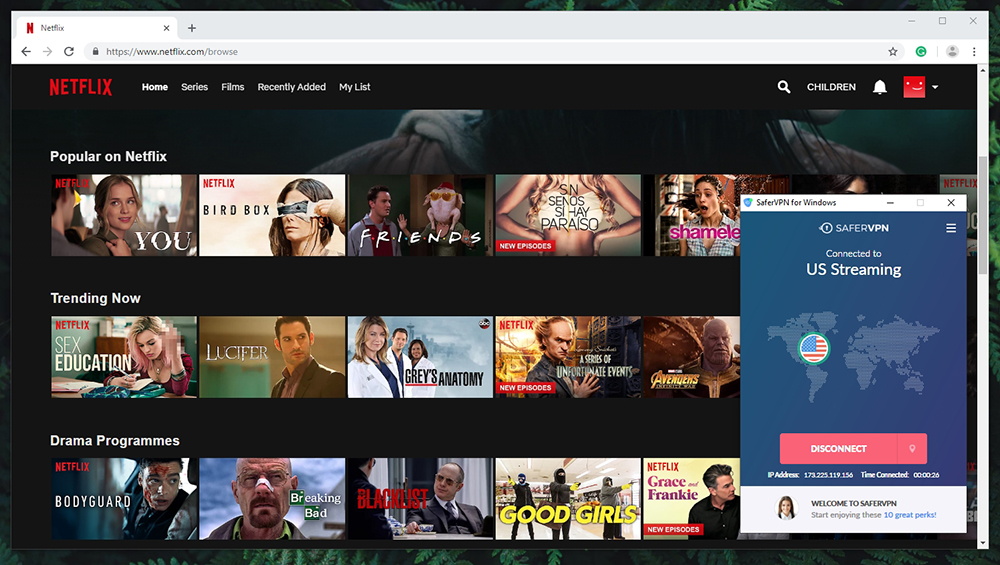Open location picker pin beside Disconnect
This screenshot has height=565, width=1000.
pyautogui.click(x=913, y=449)
